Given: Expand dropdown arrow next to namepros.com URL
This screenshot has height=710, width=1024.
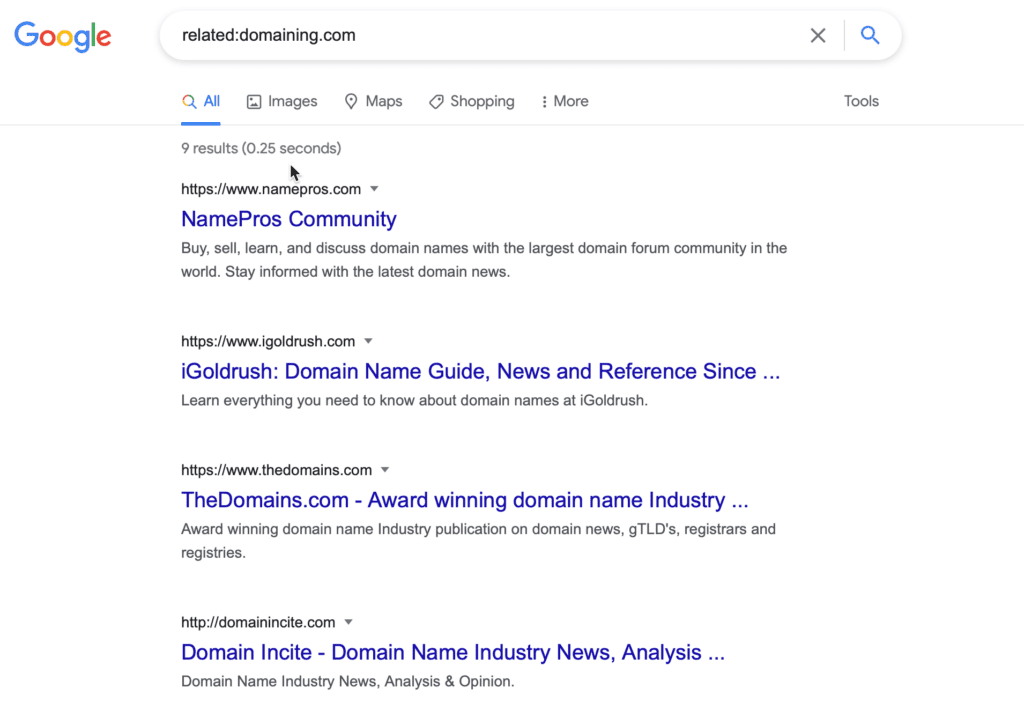Looking at the screenshot, I should (374, 189).
